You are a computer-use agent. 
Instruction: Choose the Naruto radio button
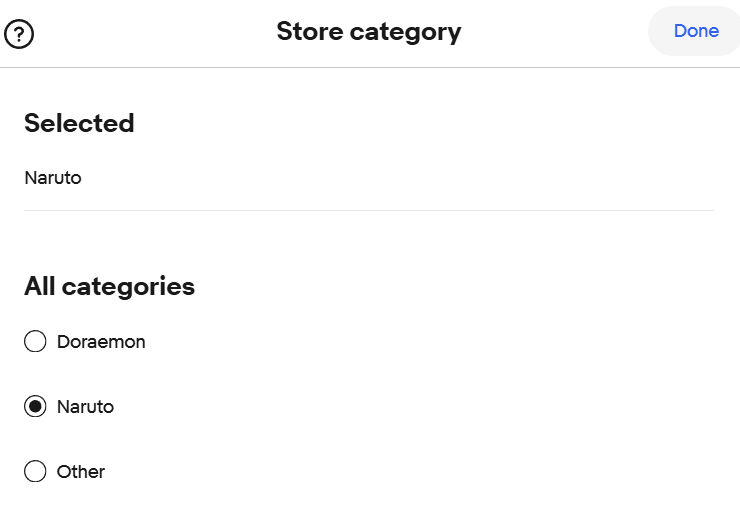[35, 407]
